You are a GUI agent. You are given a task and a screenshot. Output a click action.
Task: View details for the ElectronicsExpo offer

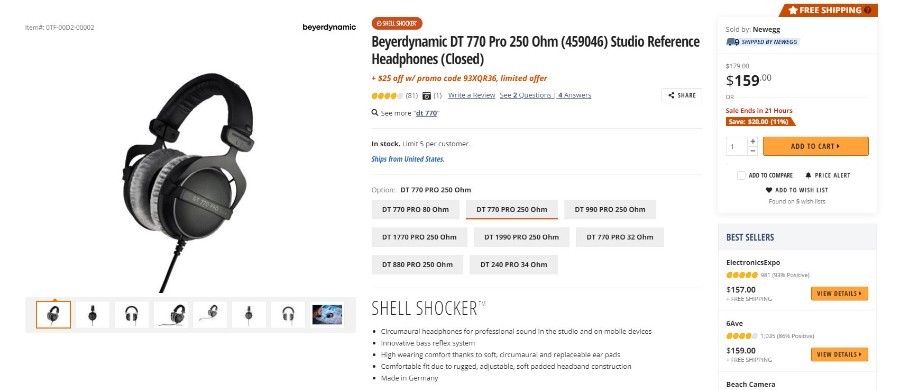(x=839, y=294)
